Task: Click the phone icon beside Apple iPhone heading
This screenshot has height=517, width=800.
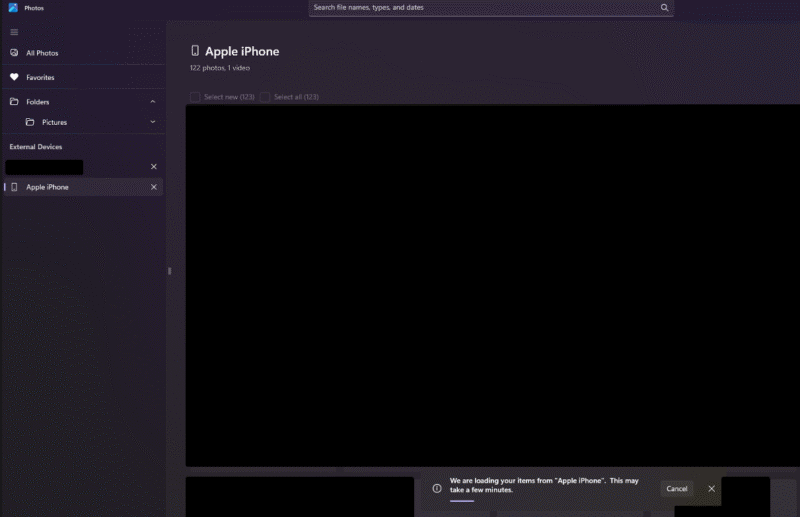Action: pyautogui.click(x=195, y=51)
